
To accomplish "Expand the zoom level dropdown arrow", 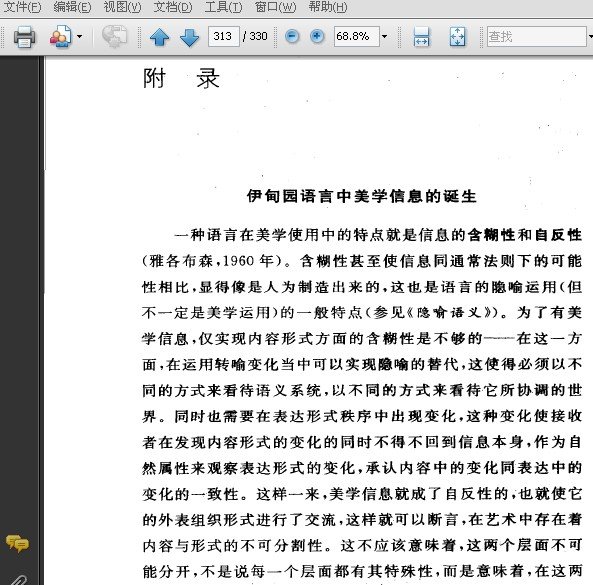I will click(x=385, y=37).
